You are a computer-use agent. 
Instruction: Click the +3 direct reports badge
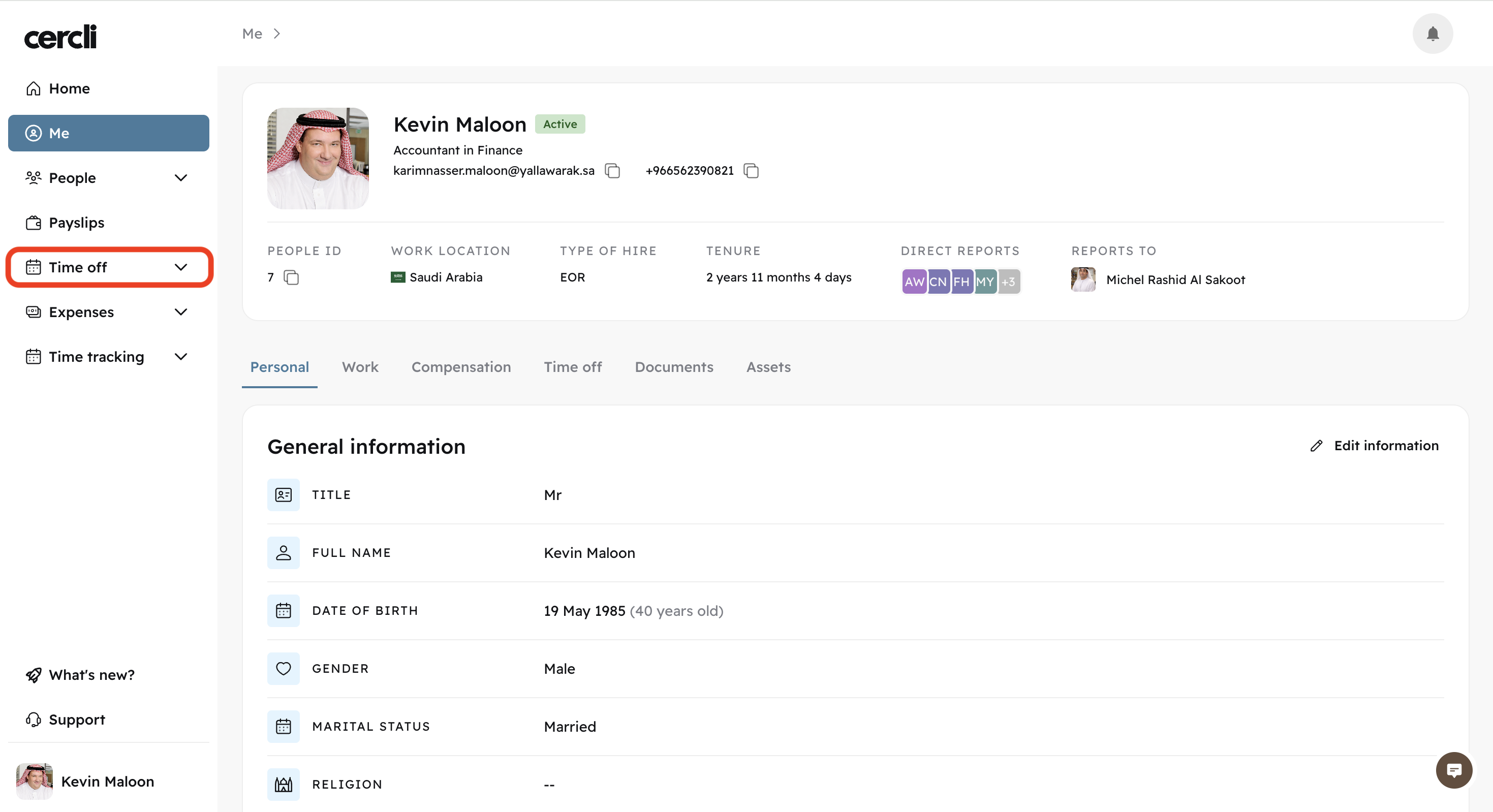[x=1009, y=282]
